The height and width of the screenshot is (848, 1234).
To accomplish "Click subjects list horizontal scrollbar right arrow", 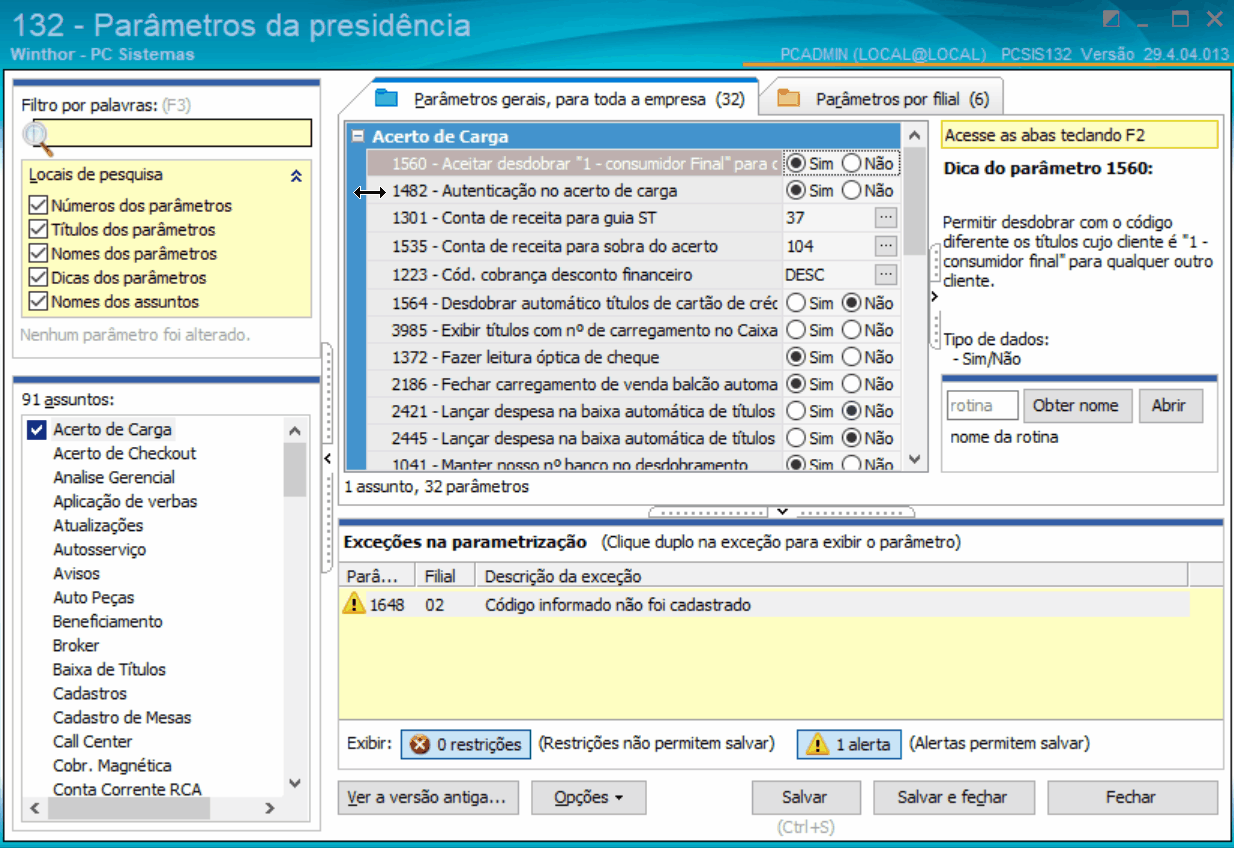I will coord(270,807).
